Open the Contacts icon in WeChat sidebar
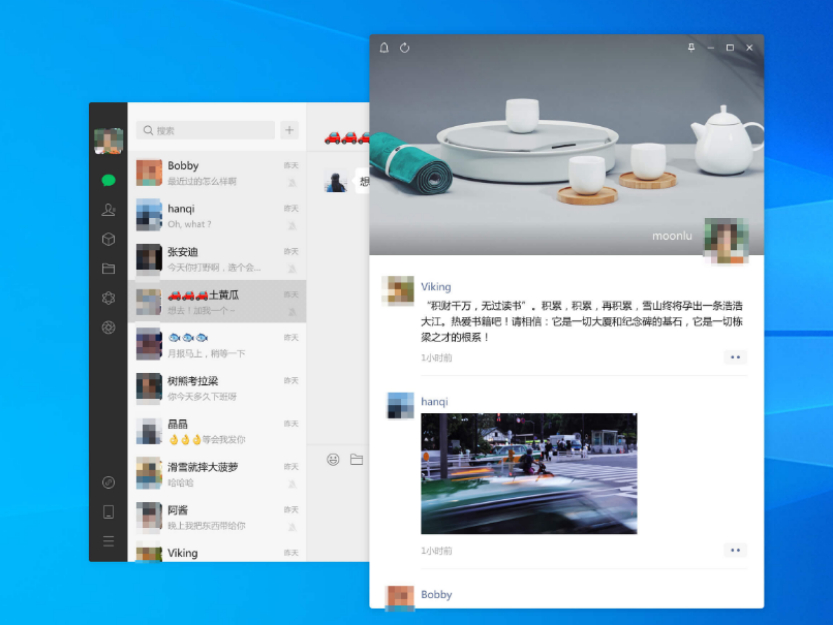 coord(108,210)
